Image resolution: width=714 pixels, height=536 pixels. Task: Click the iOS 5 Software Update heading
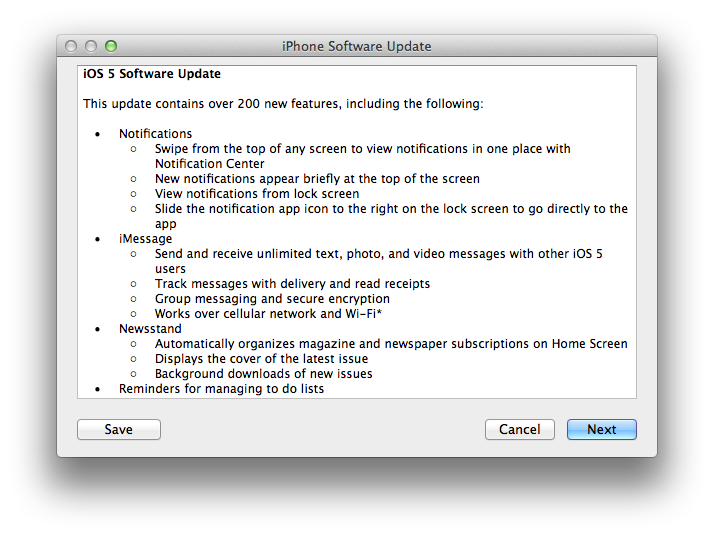point(152,74)
